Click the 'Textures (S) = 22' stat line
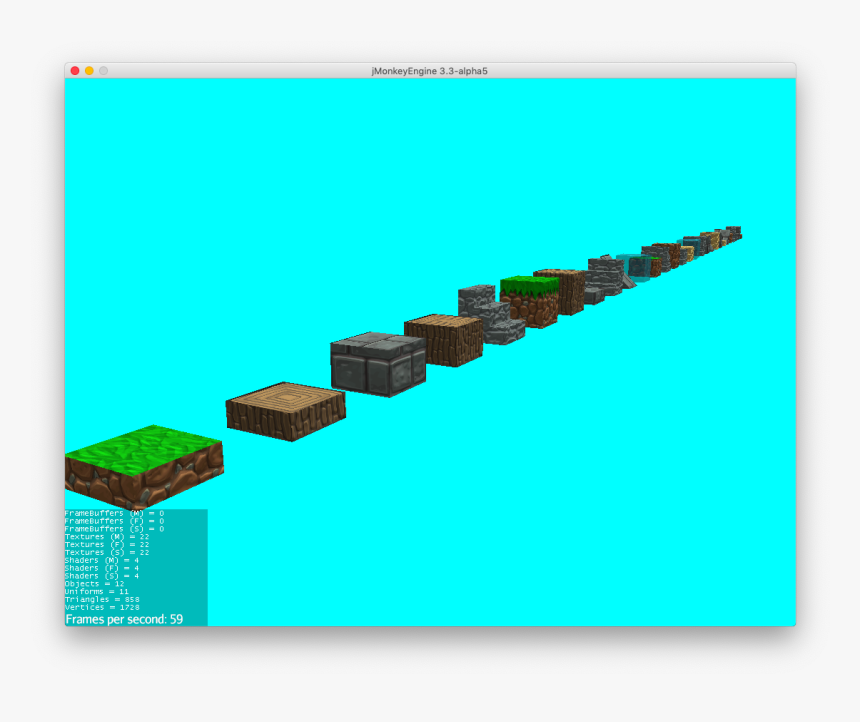 tap(107, 552)
